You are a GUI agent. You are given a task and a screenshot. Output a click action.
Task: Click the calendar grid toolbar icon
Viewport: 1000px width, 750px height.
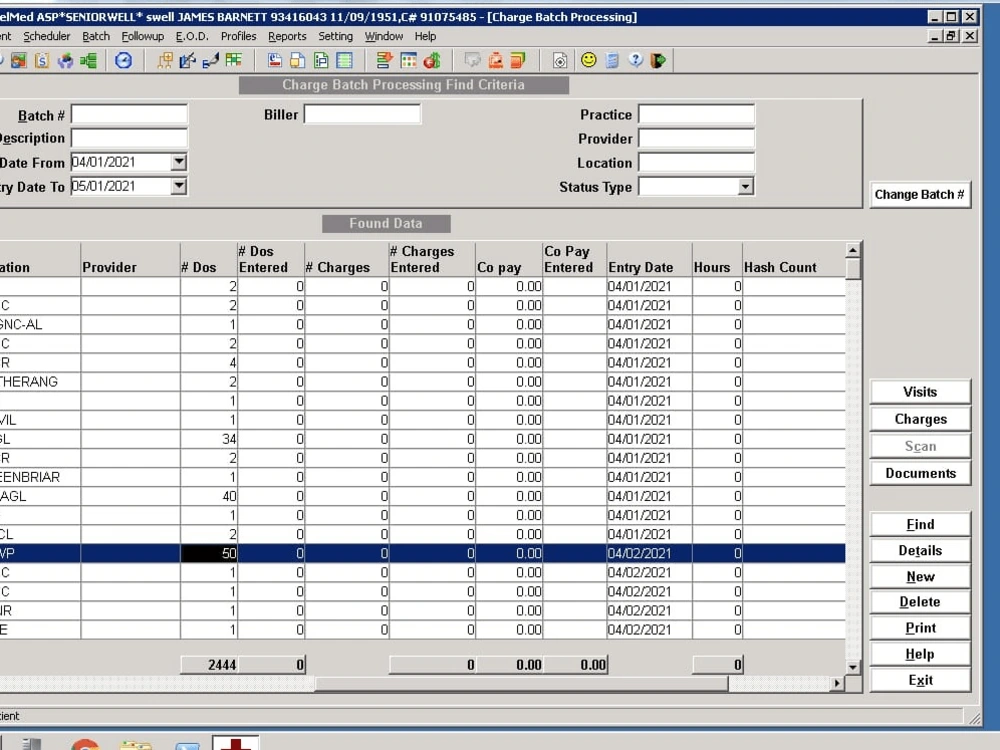pyautogui.click(x=408, y=61)
